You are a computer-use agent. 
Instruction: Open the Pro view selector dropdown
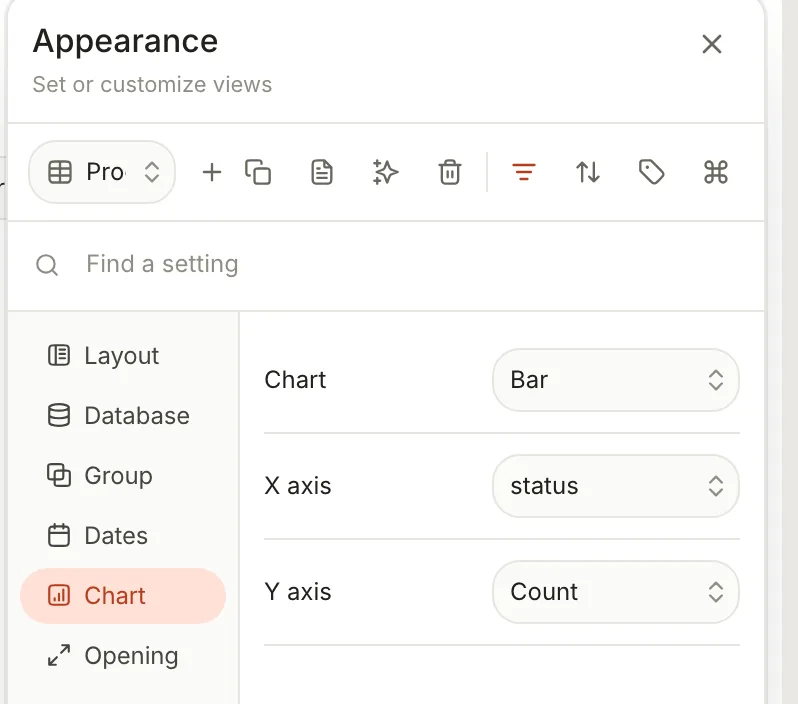click(102, 172)
